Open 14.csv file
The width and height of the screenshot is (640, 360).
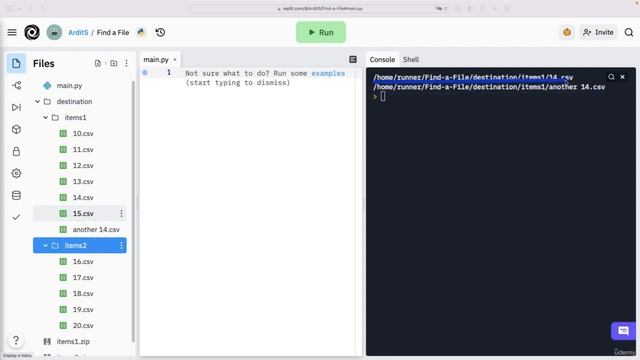point(83,197)
